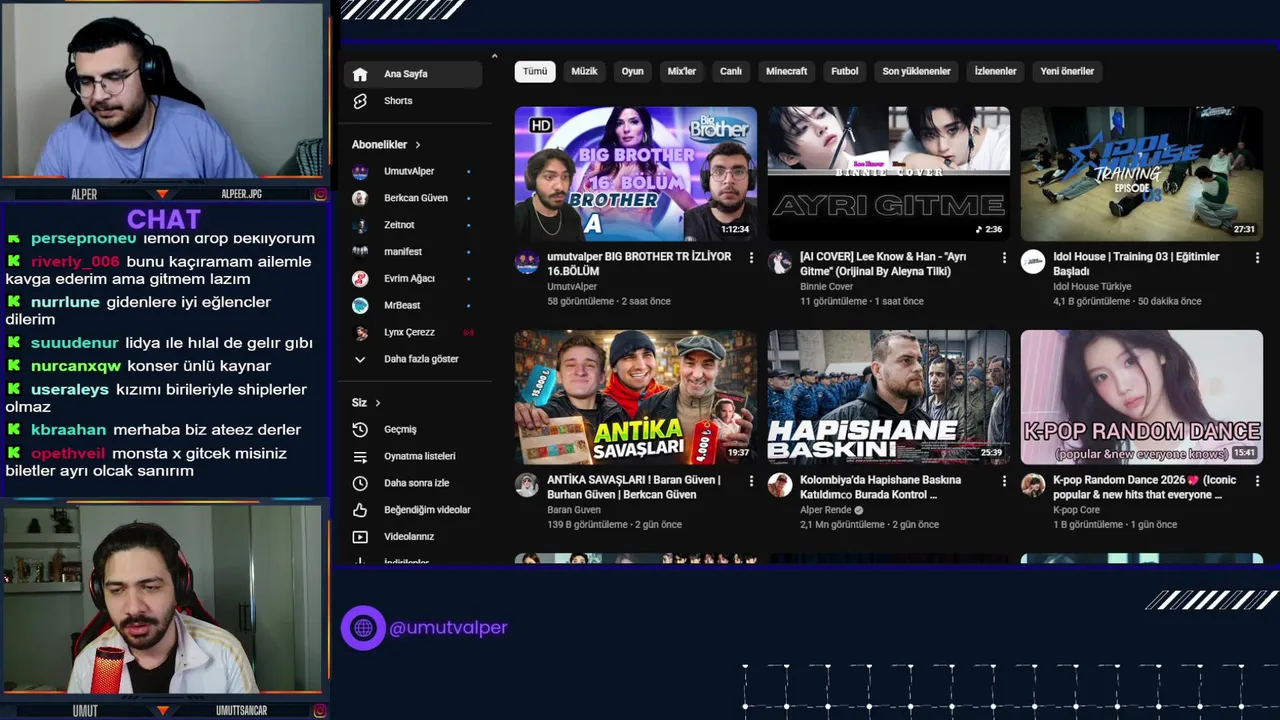1280x720 pixels.
Task: Click Alper Rende channel avatar under video
Action: (x=780, y=485)
